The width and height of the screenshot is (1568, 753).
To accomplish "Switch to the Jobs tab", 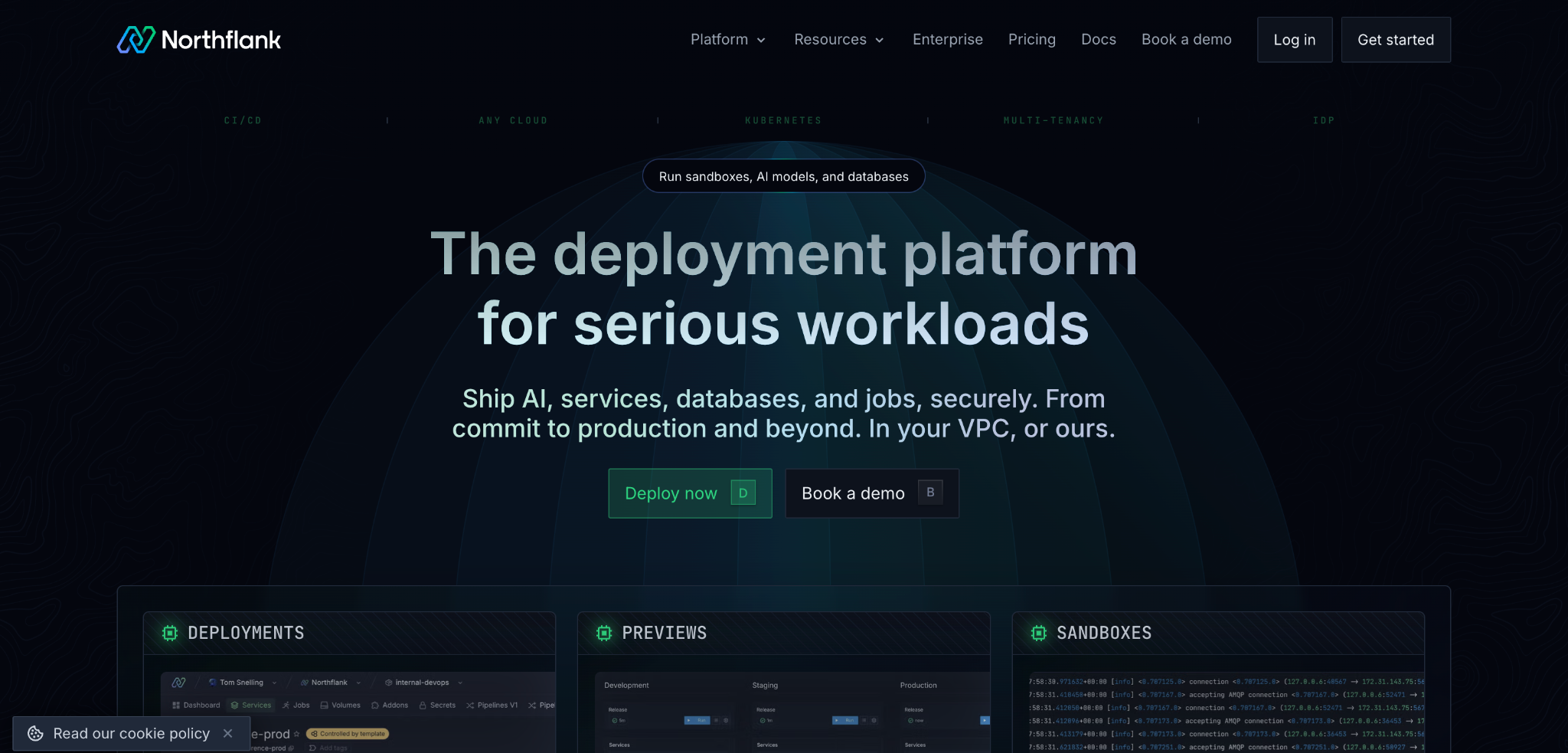I will pyautogui.click(x=296, y=706).
